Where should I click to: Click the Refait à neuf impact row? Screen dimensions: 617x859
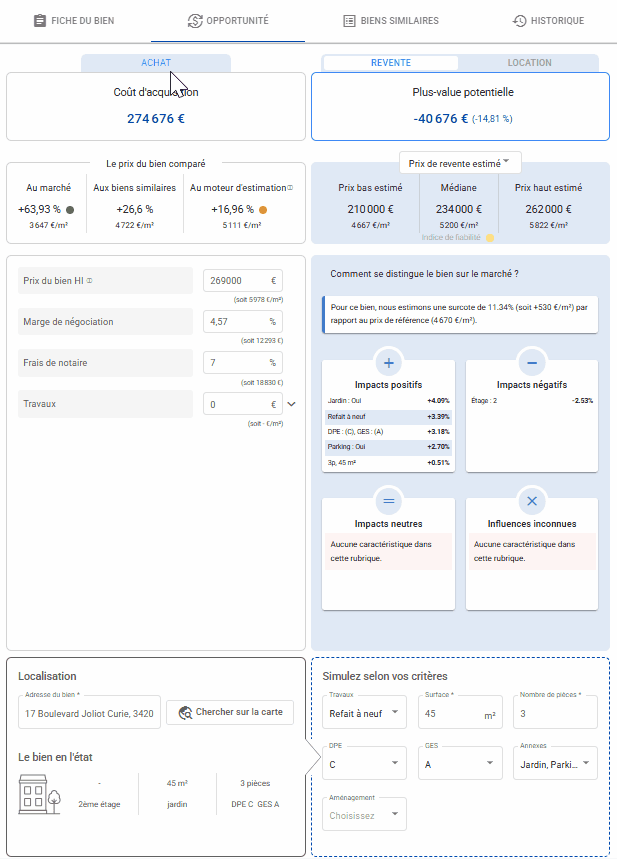(389, 416)
